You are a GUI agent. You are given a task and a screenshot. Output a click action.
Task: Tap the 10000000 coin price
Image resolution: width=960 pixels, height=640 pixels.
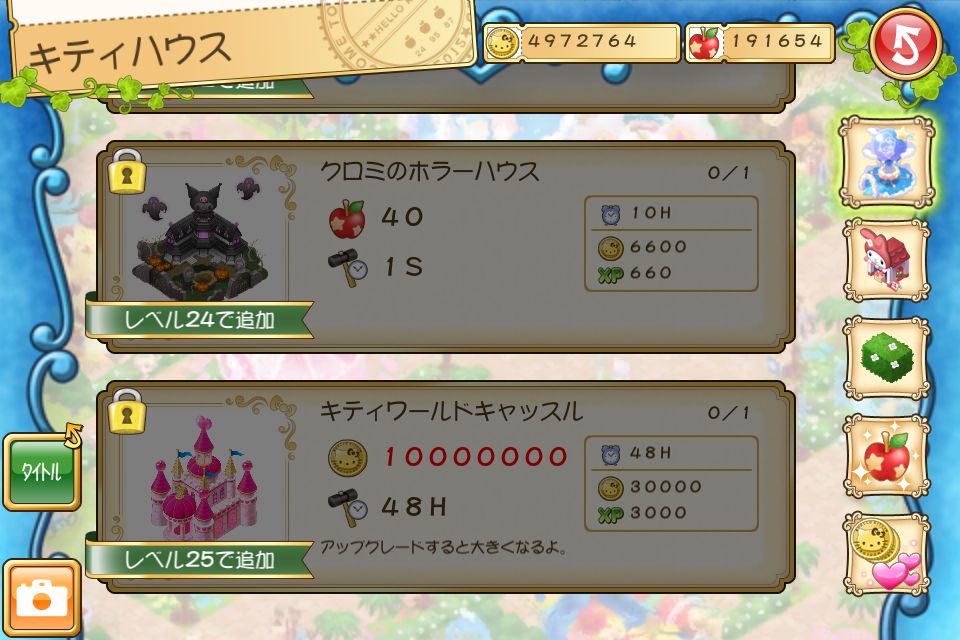pyautogui.click(x=476, y=457)
